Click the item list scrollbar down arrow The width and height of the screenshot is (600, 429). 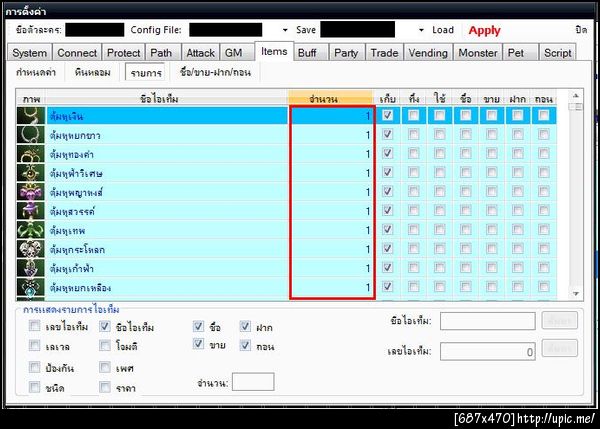[x=576, y=294]
